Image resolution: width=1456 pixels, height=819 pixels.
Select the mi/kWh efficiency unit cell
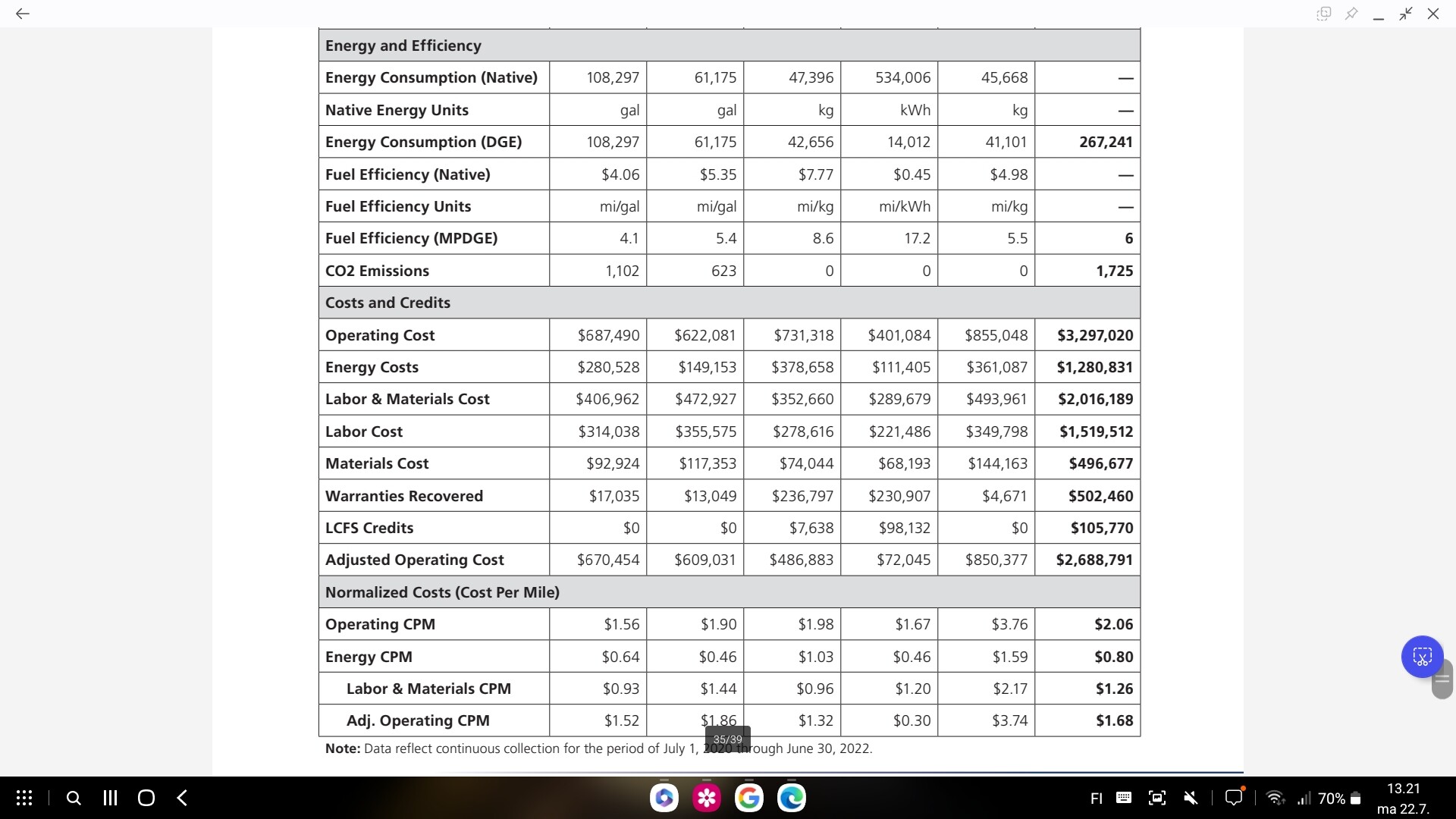[905, 206]
